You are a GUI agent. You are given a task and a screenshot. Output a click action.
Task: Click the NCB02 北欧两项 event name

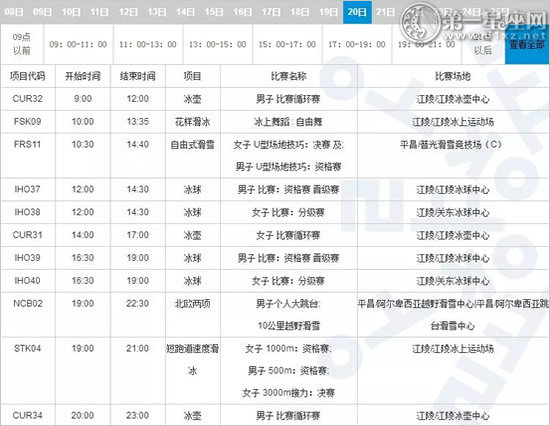point(193,303)
